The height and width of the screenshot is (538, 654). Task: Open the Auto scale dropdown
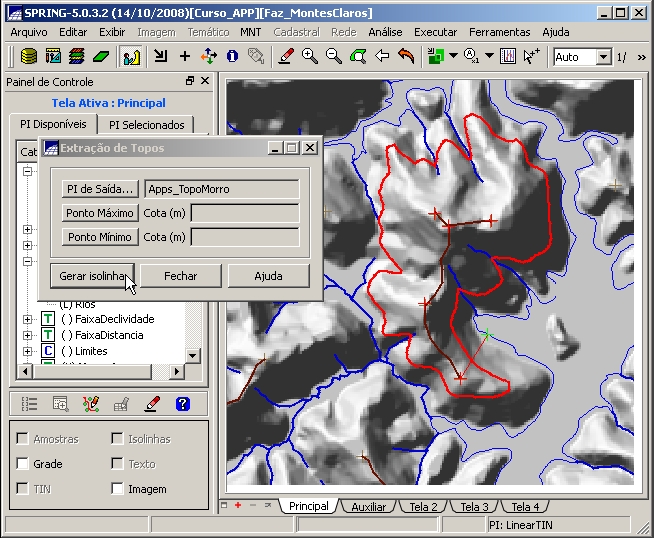603,57
